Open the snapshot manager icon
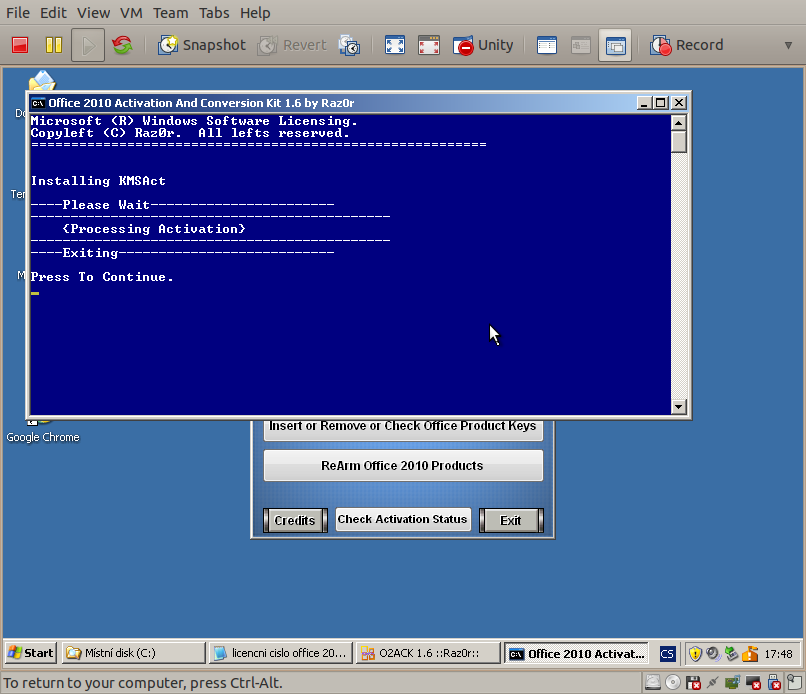Screen dimensions: 806x694 350,45
